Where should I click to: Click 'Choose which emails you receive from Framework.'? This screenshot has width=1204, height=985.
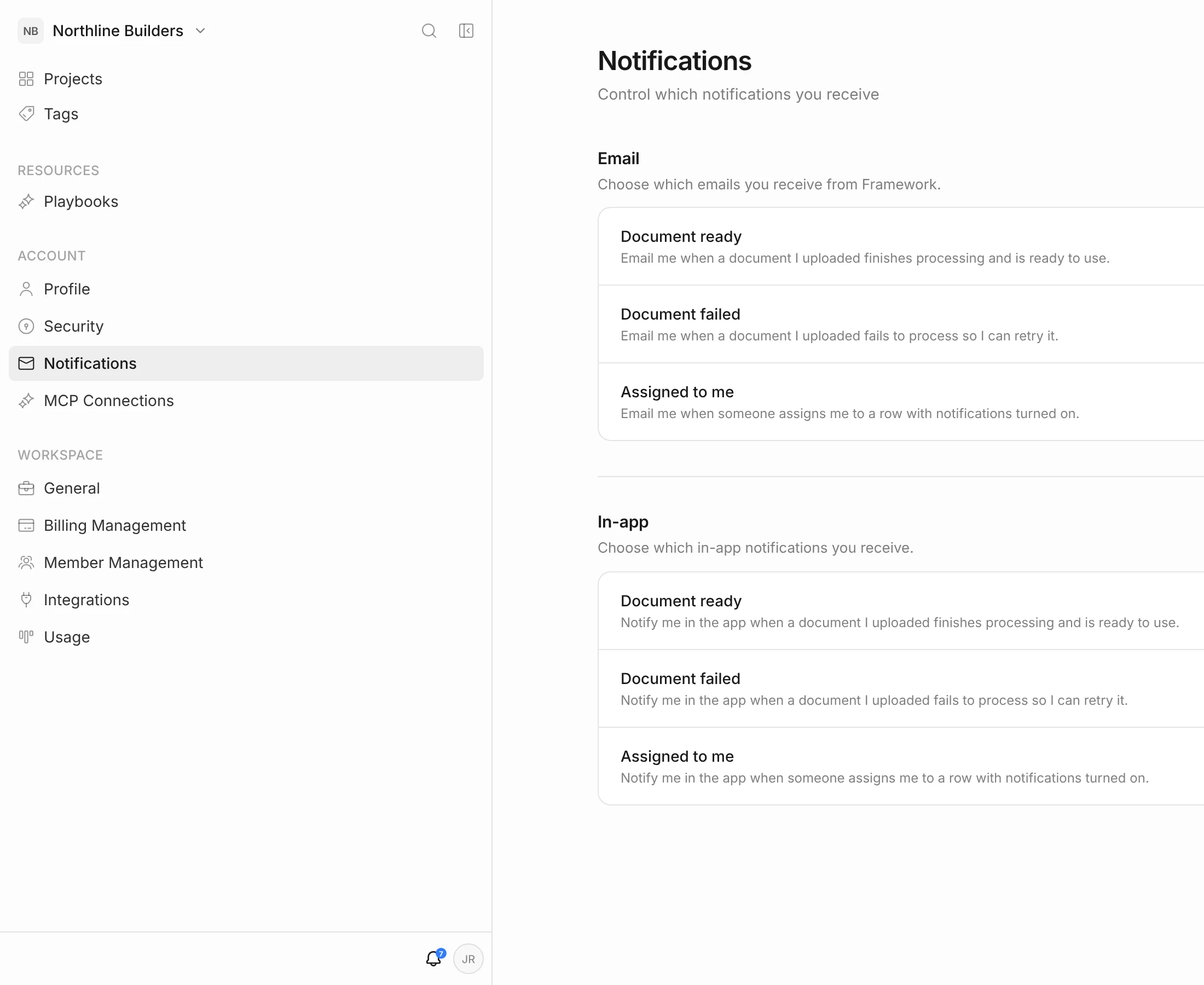[x=769, y=184]
